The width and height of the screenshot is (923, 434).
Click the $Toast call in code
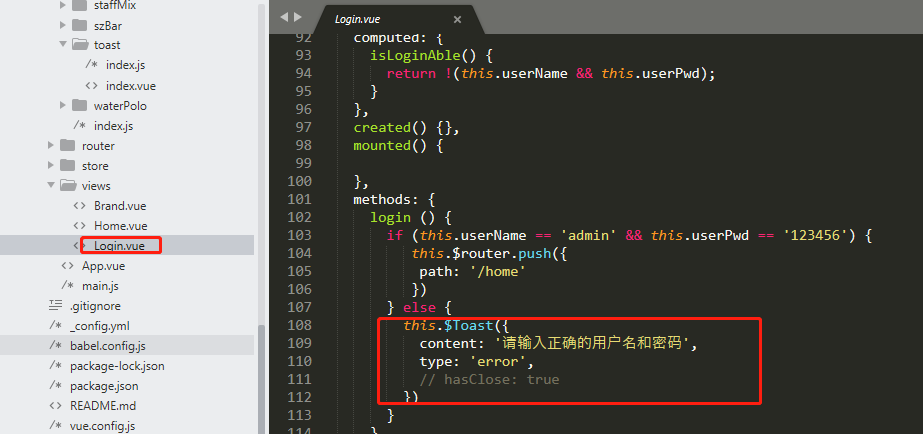point(467,325)
